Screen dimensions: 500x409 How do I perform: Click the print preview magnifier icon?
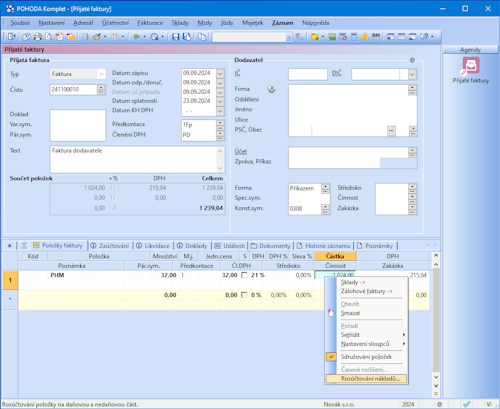coord(49,37)
